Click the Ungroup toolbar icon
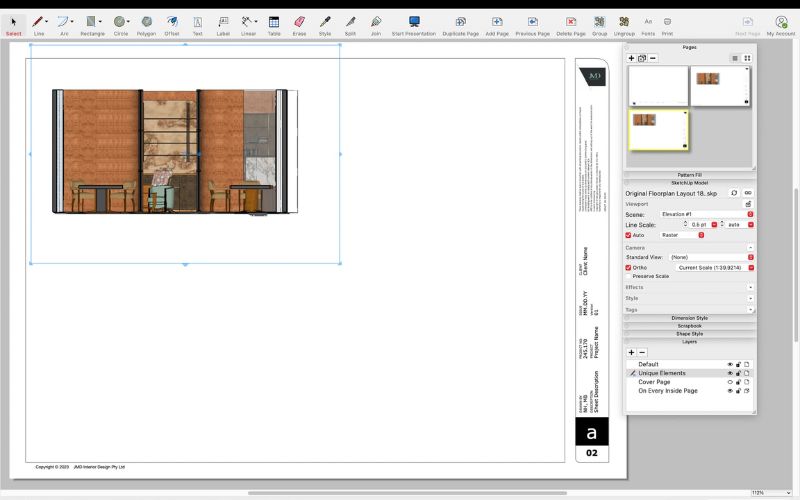This screenshot has width=800, height=500. coord(624,25)
